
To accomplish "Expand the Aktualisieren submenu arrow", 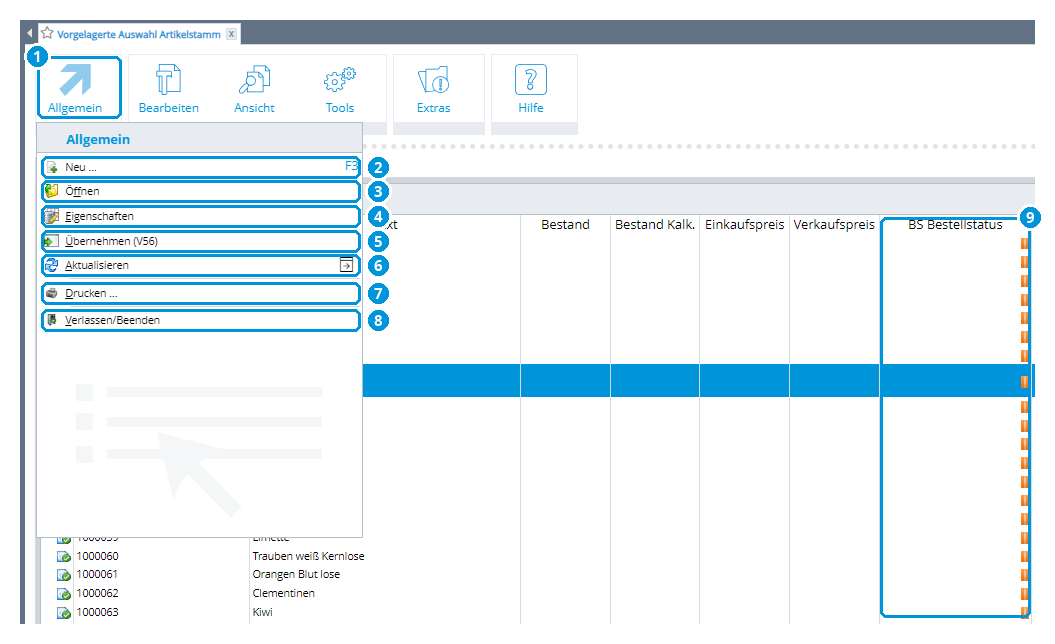I will (346, 265).
